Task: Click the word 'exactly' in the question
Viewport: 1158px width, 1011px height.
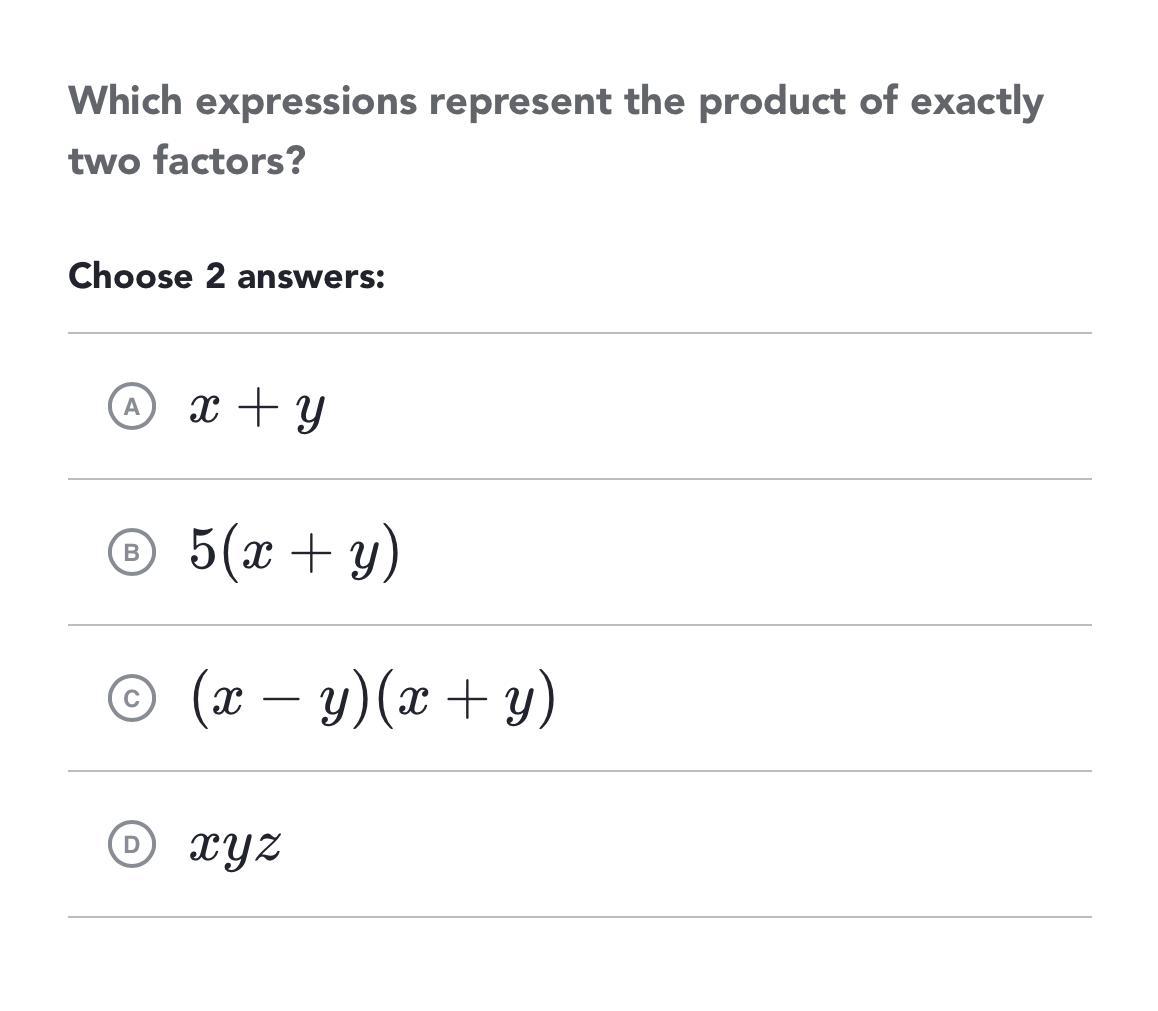Action: click(976, 101)
